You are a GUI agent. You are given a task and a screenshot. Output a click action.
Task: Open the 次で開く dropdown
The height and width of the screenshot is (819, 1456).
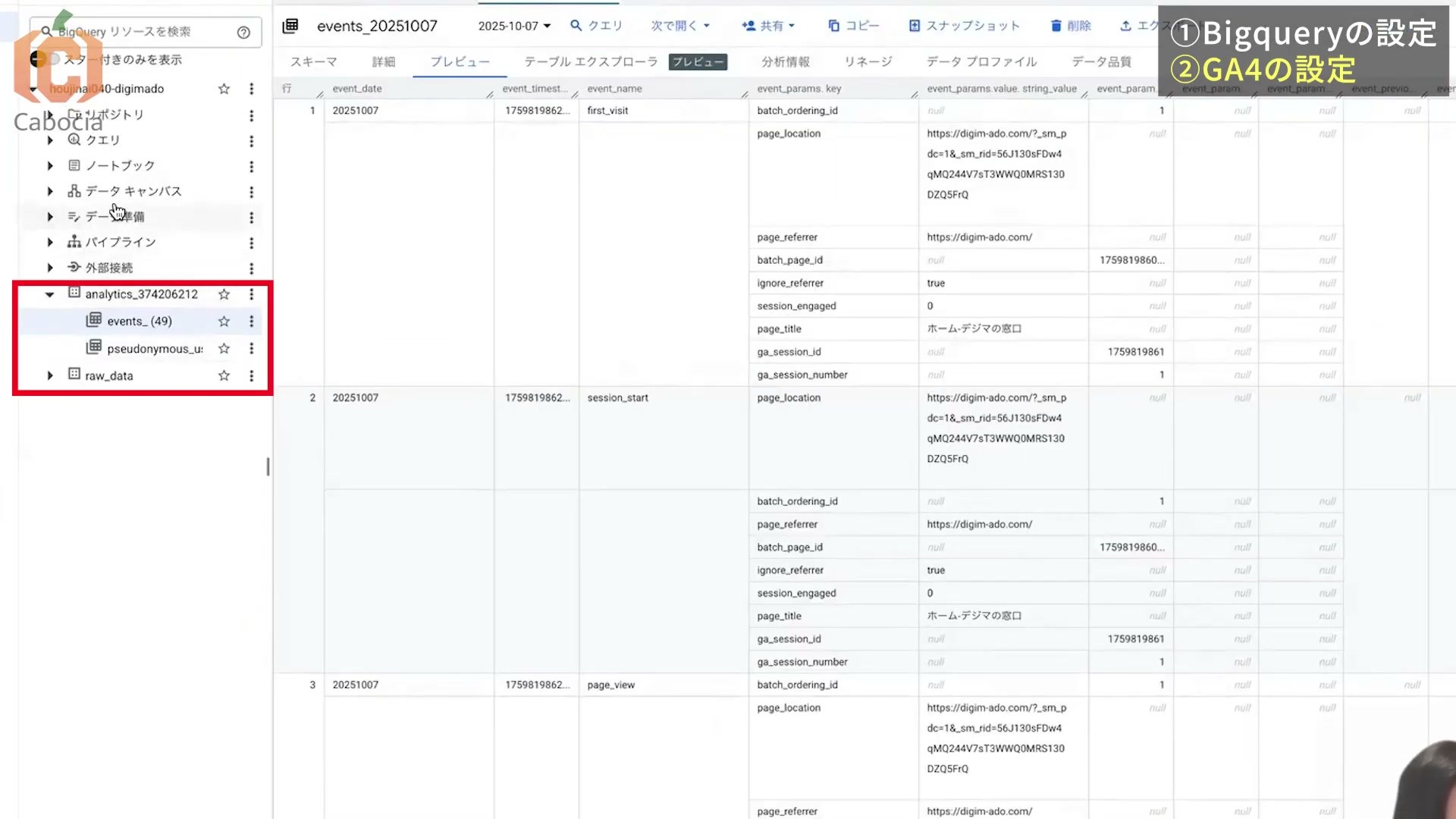(680, 26)
